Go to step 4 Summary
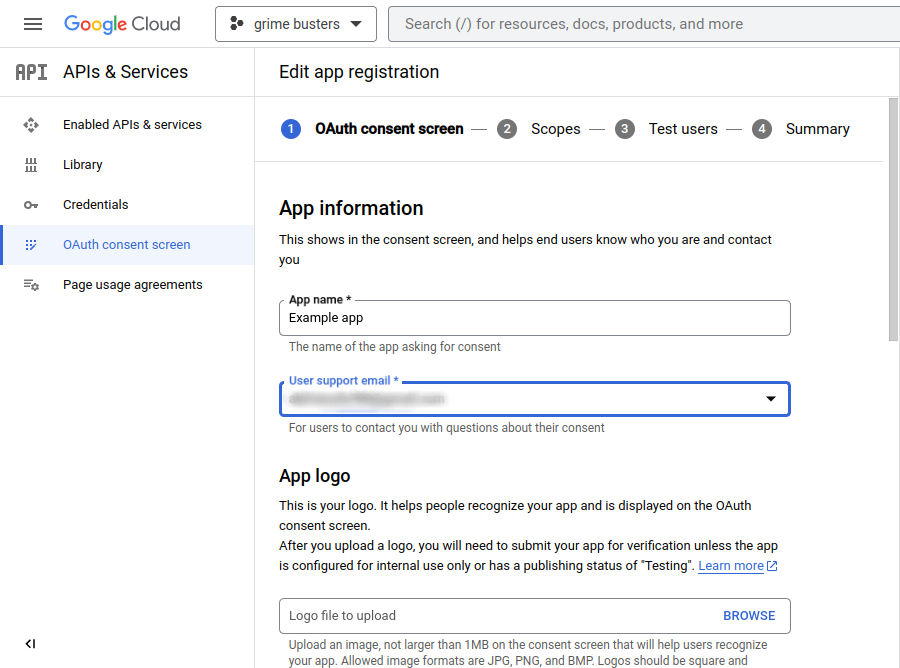 tap(801, 129)
